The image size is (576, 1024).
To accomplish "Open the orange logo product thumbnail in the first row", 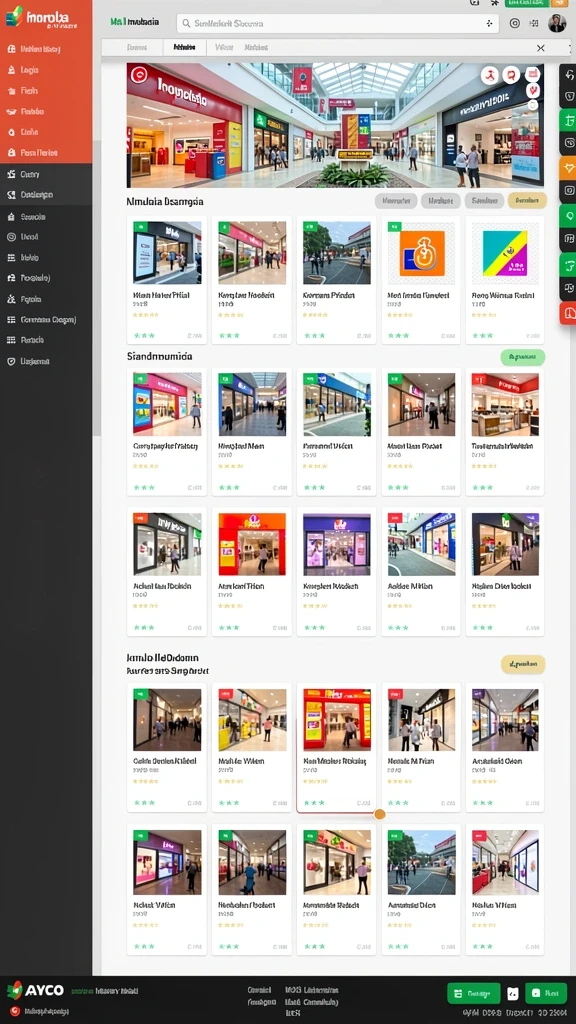I will [421, 253].
